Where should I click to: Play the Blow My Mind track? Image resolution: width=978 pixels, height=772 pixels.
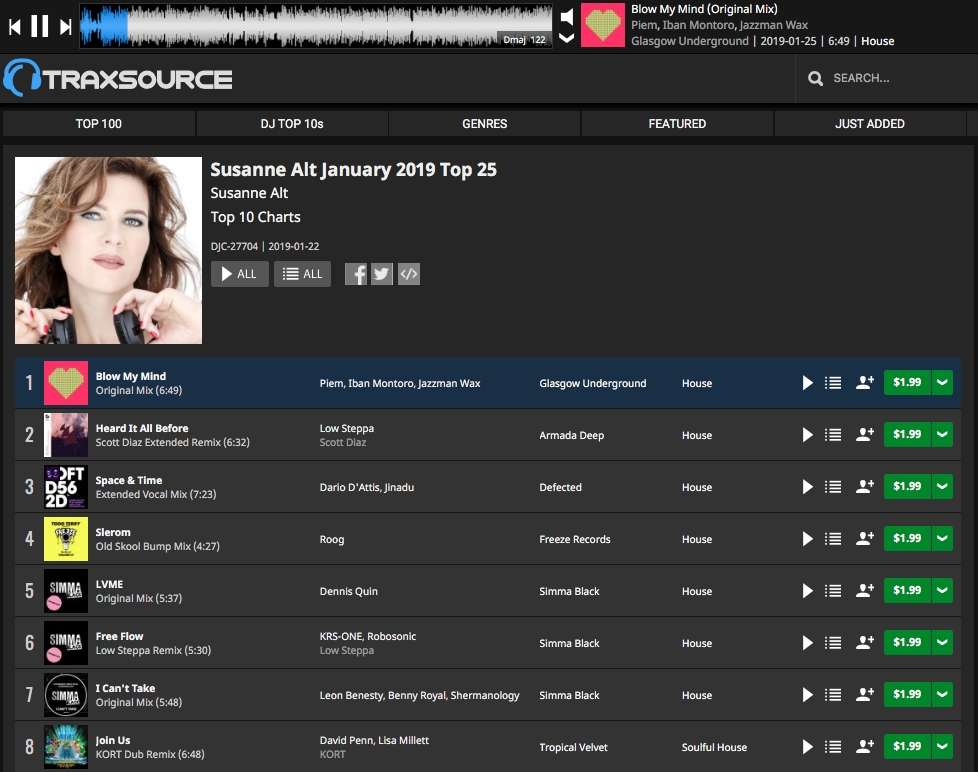[808, 383]
